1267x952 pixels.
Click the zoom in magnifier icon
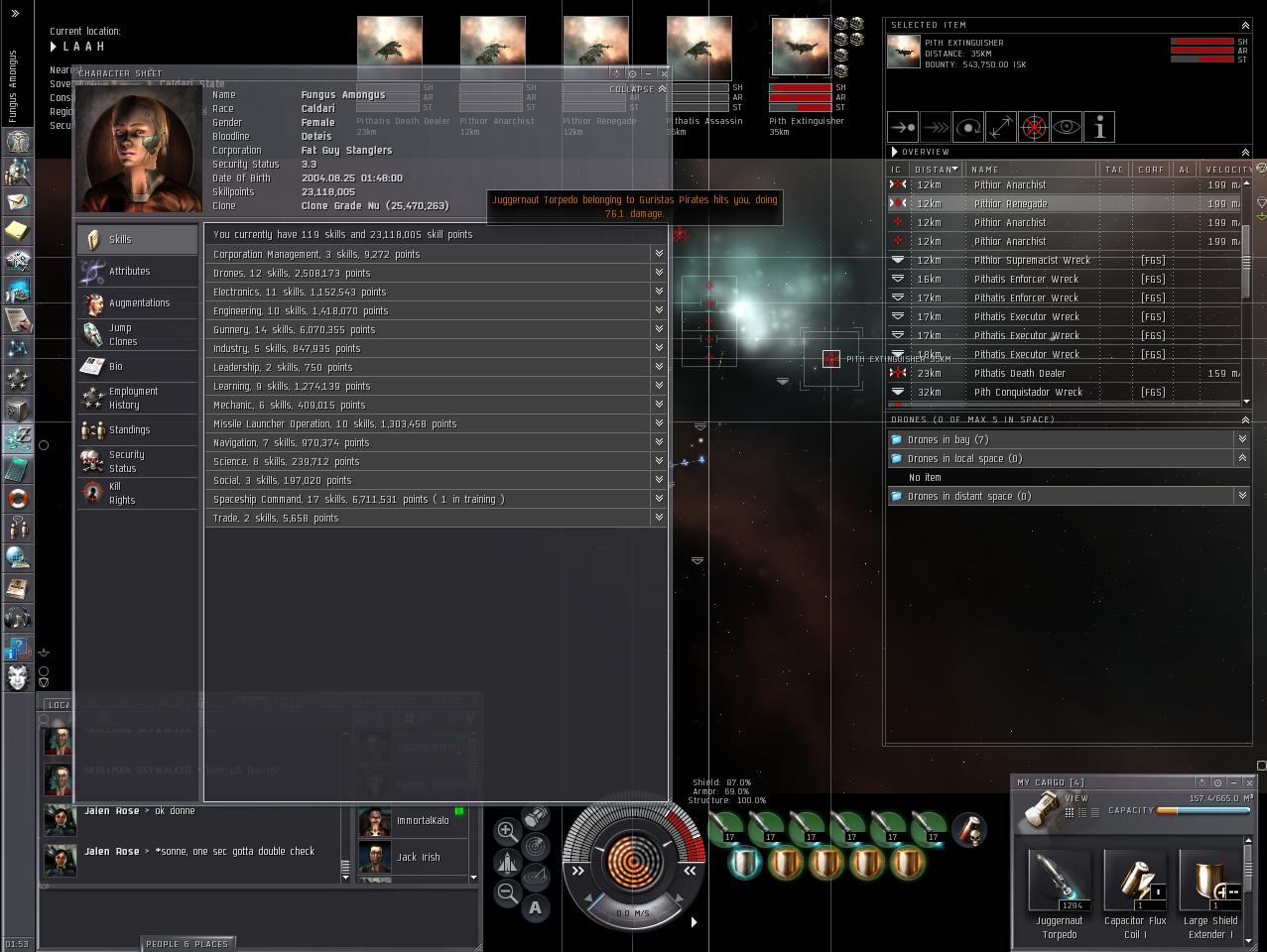coord(507,831)
